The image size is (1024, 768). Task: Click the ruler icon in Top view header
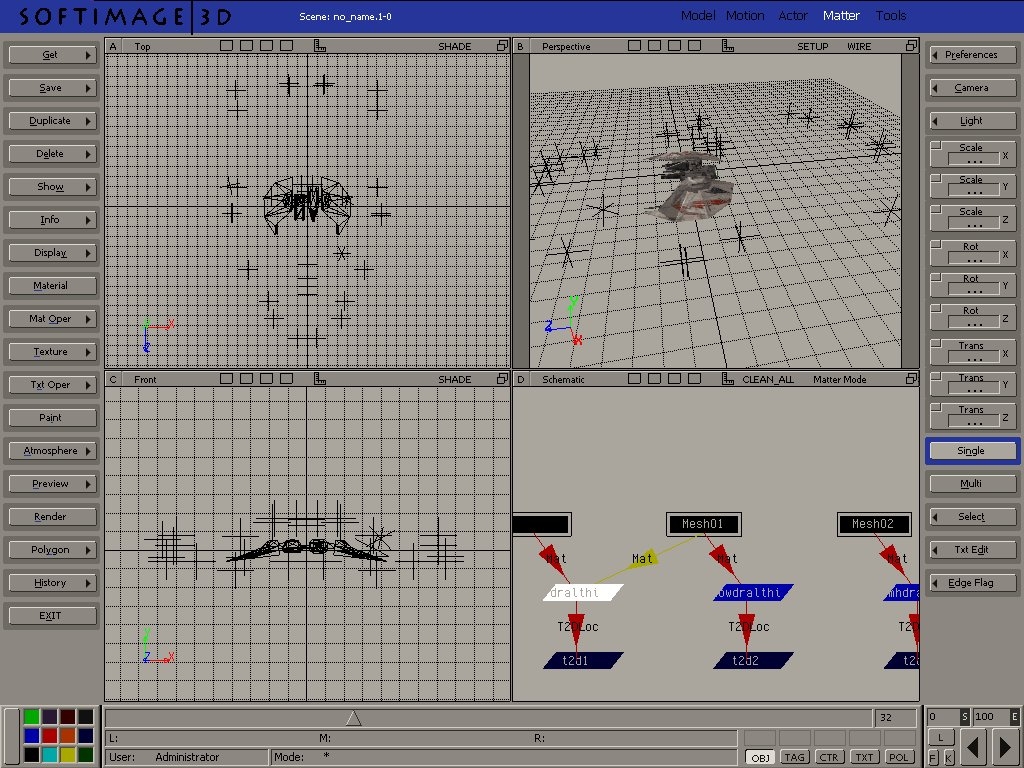(320, 46)
